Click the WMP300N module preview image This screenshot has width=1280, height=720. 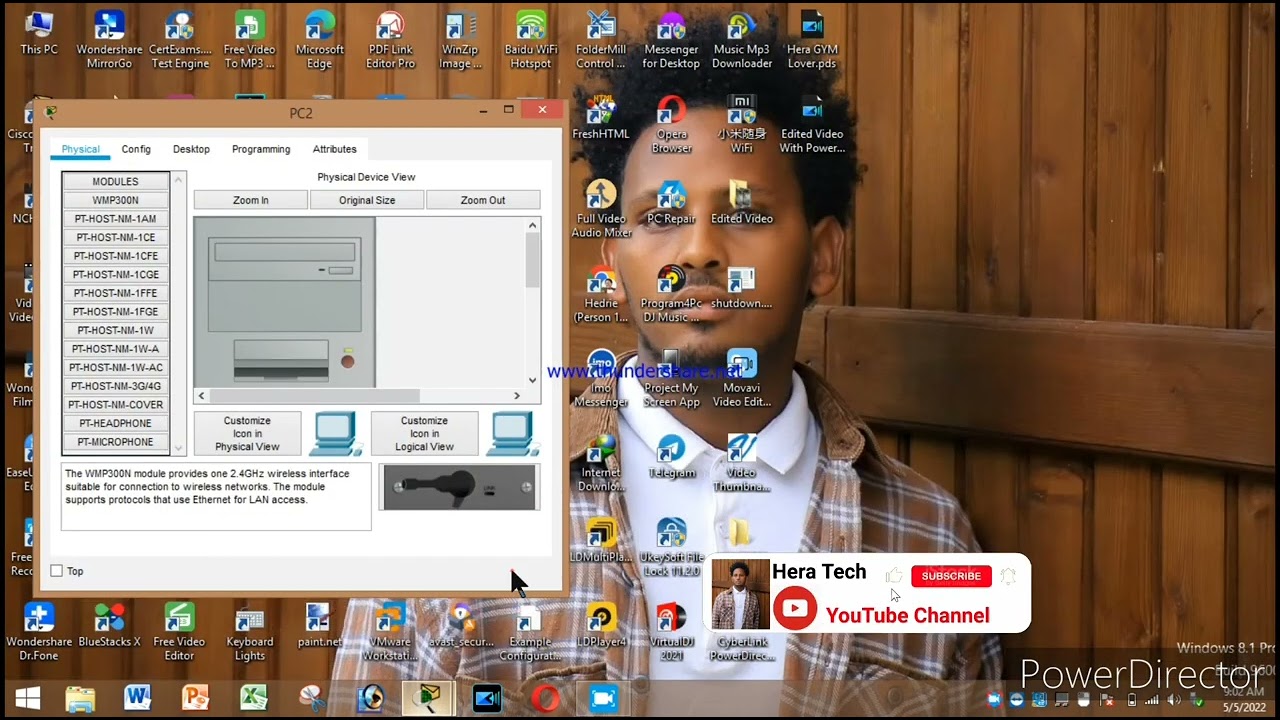coord(460,487)
